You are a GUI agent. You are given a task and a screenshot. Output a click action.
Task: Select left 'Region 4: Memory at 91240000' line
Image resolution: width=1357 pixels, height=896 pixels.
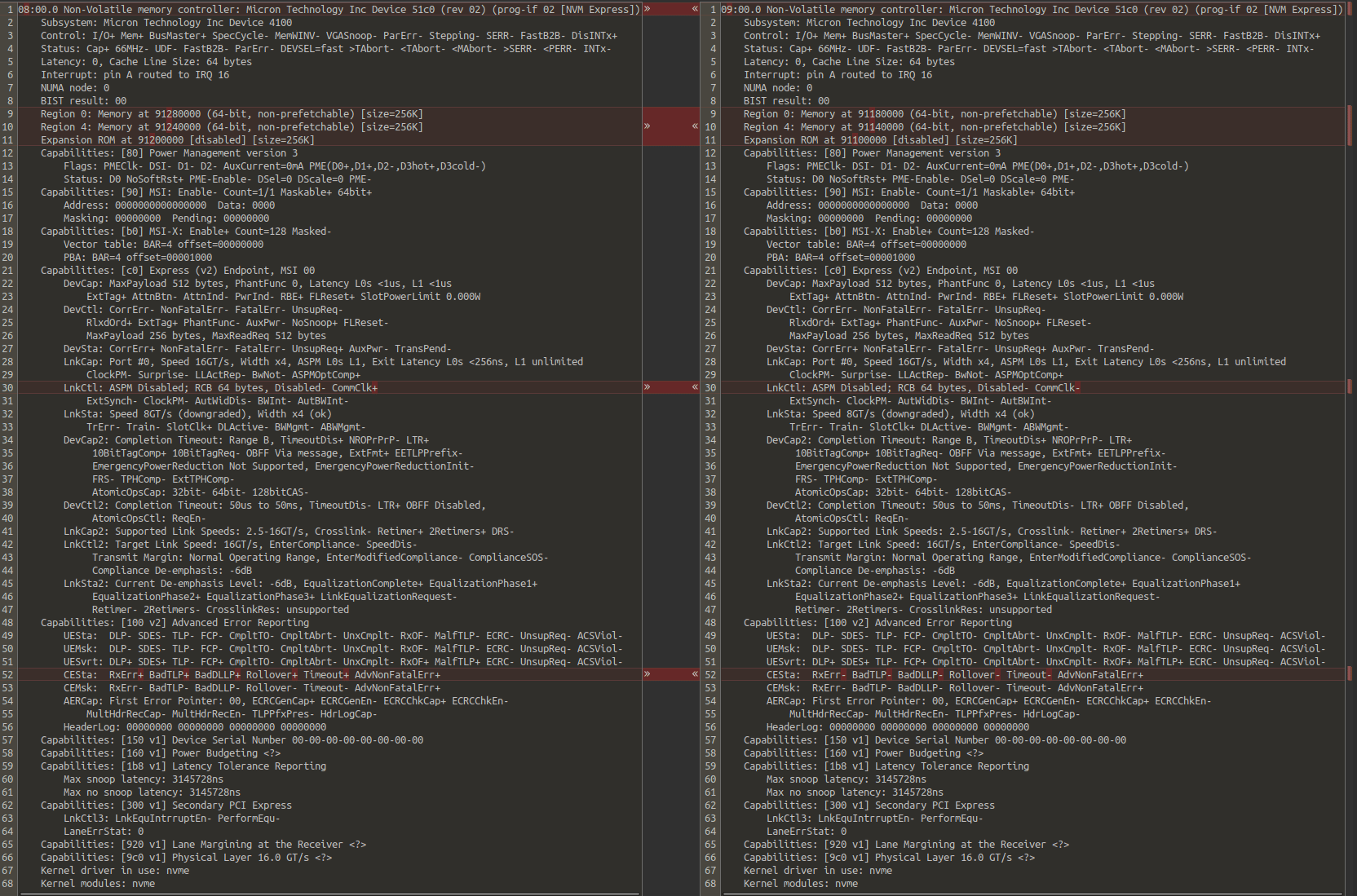coord(232,126)
